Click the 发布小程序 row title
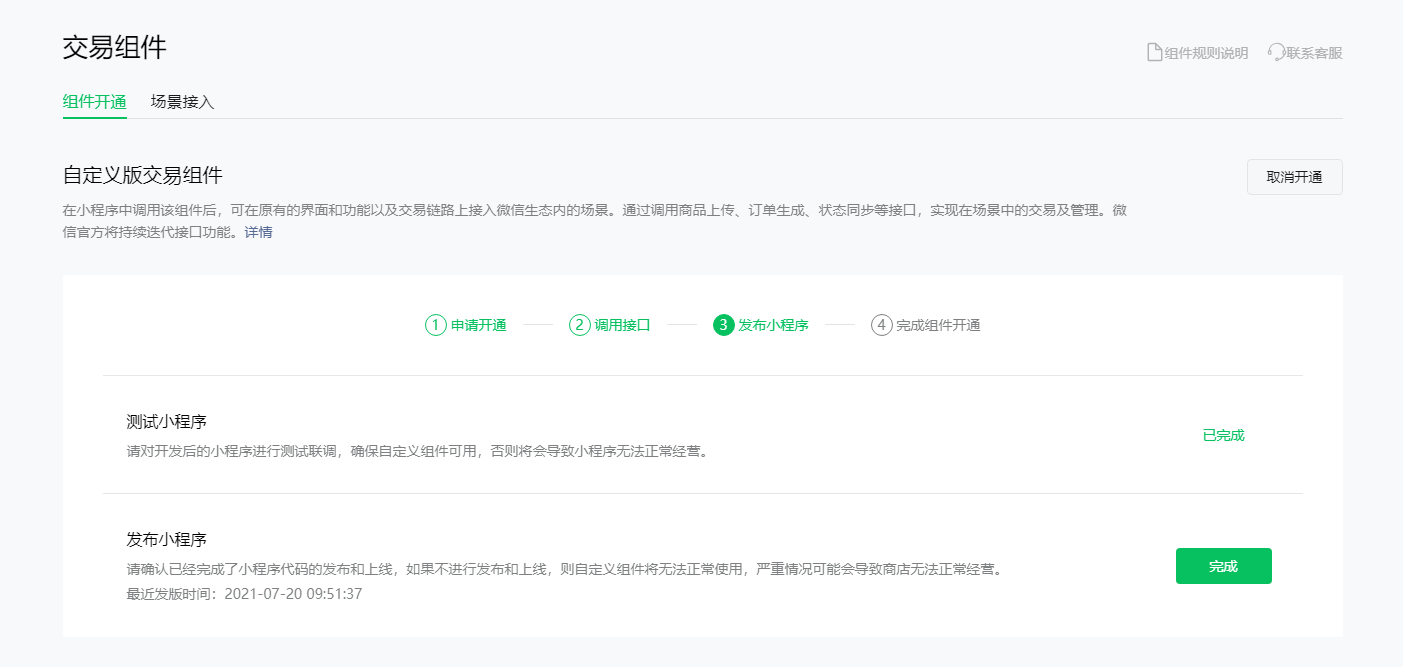 (x=167, y=539)
